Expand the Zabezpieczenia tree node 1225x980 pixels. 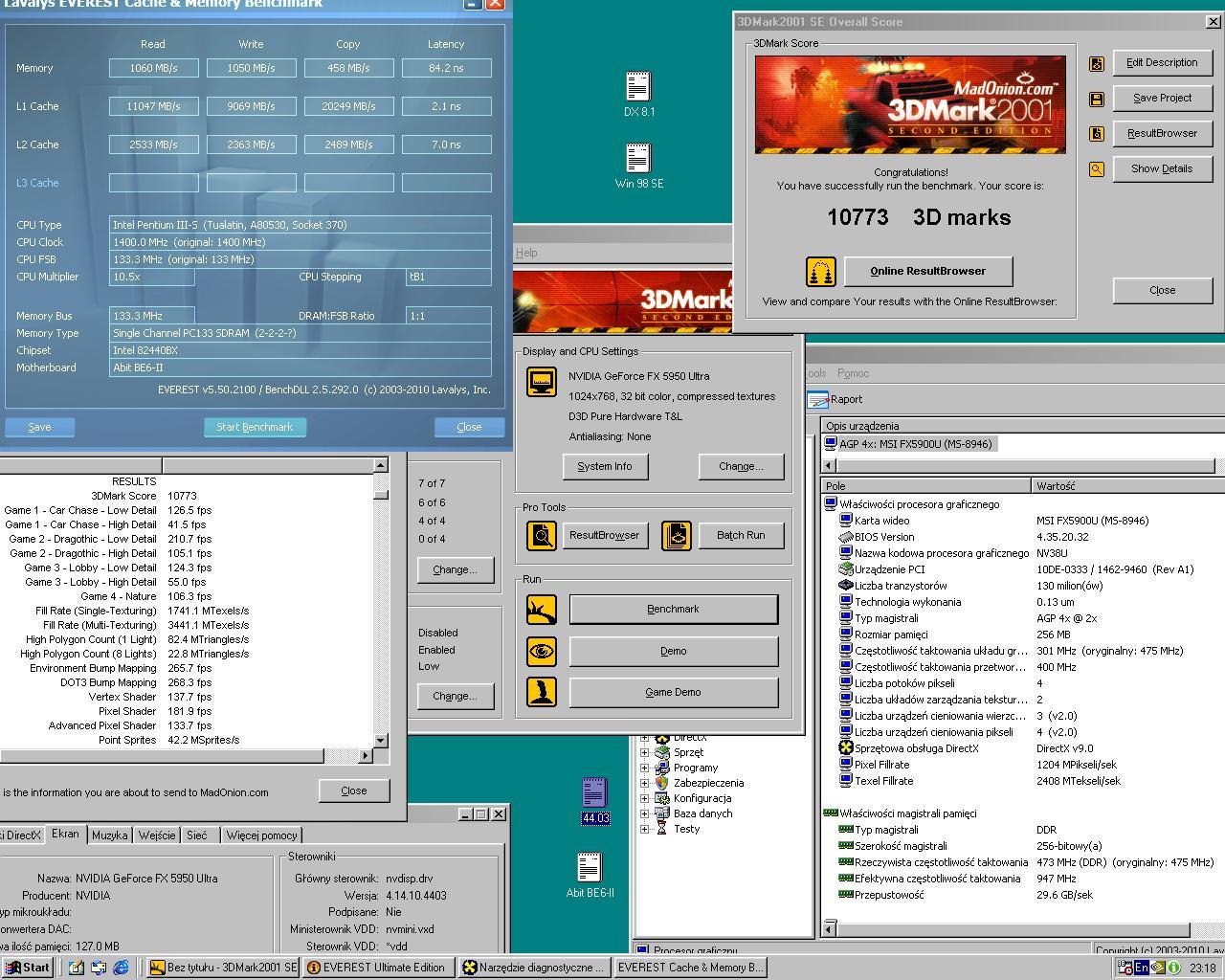point(644,783)
